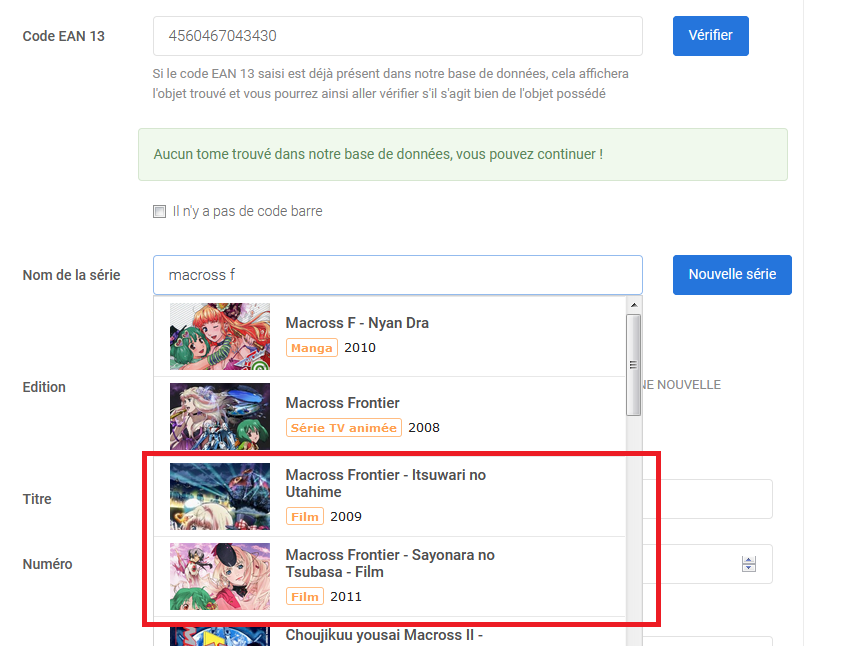Click the year 2008 on Macross Frontier

[x=424, y=427]
